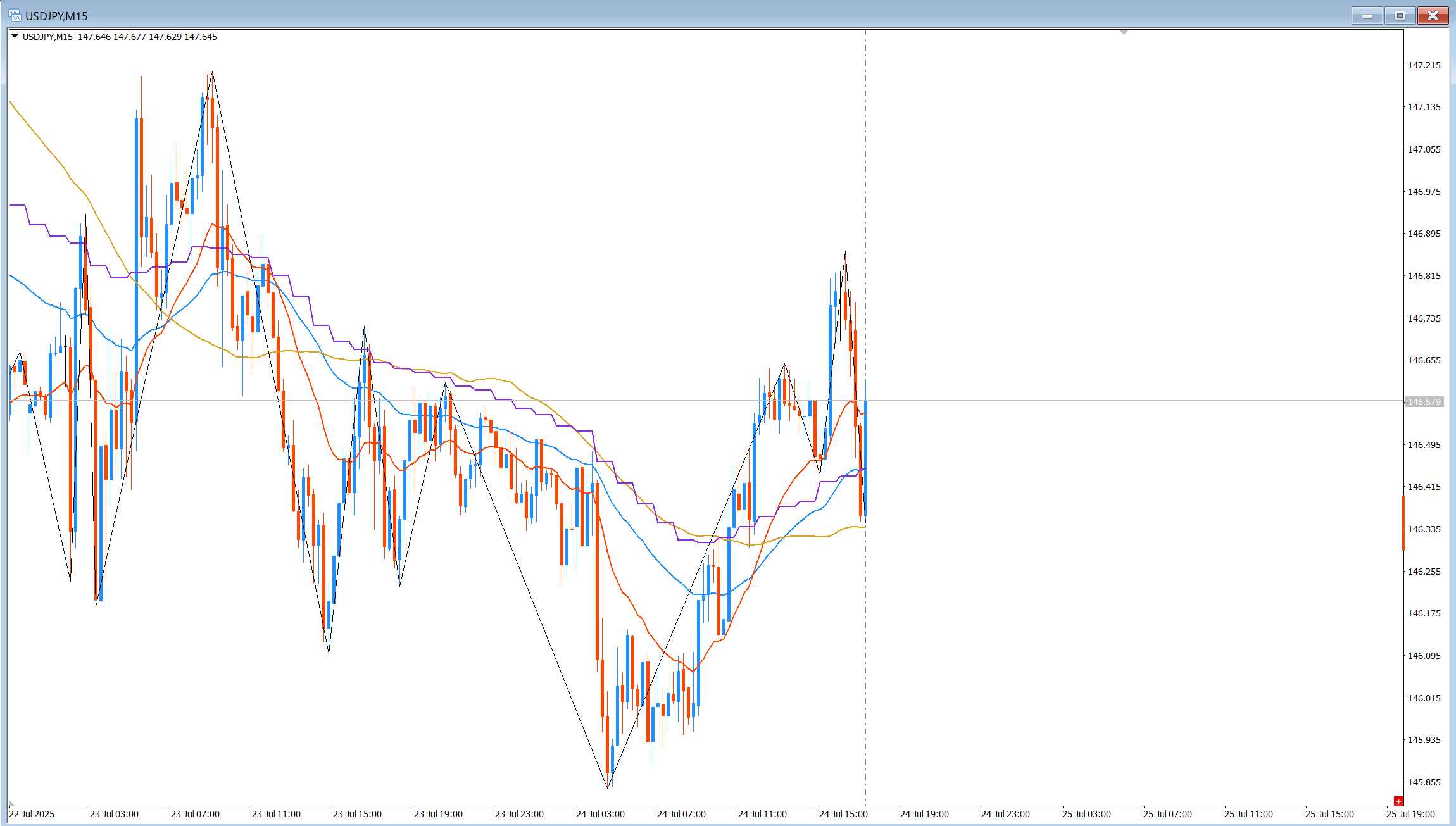The height and width of the screenshot is (826, 1456).
Task: Click the 146.175 price scale label
Action: [x=1424, y=613]
